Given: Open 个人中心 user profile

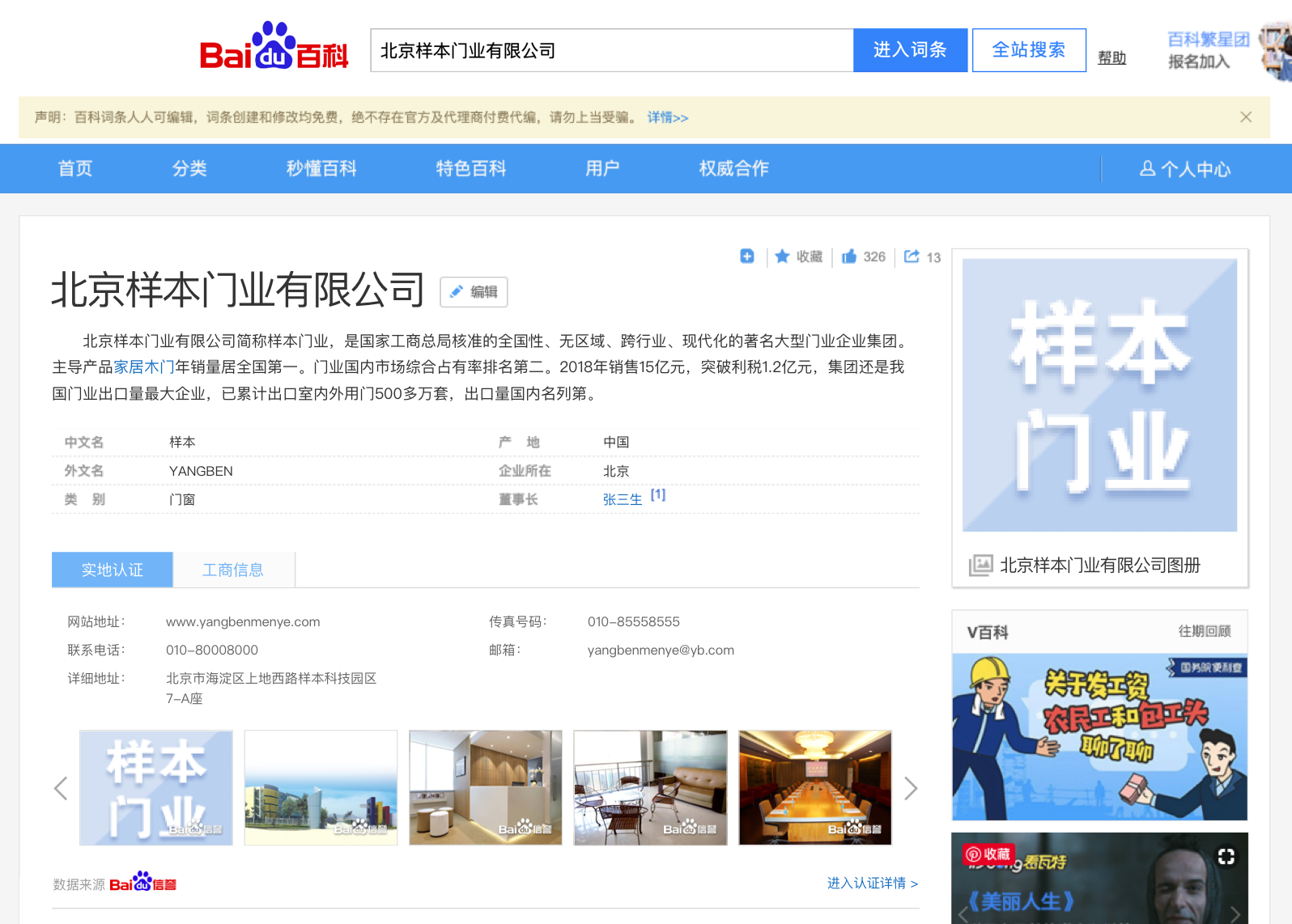Looking at the screenshot, I should click(x=1185, y=169).
